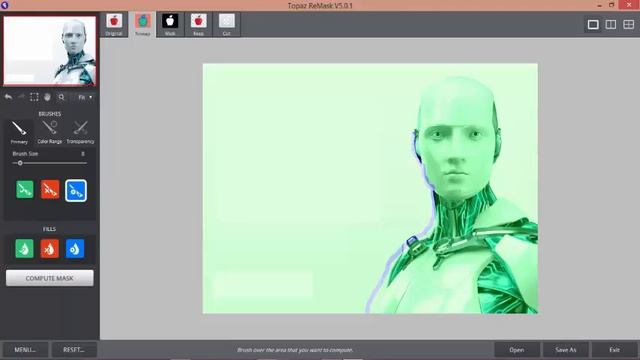Click the Redo arrow icon
This screenshot has width=640, height=360.
(21, 97)
